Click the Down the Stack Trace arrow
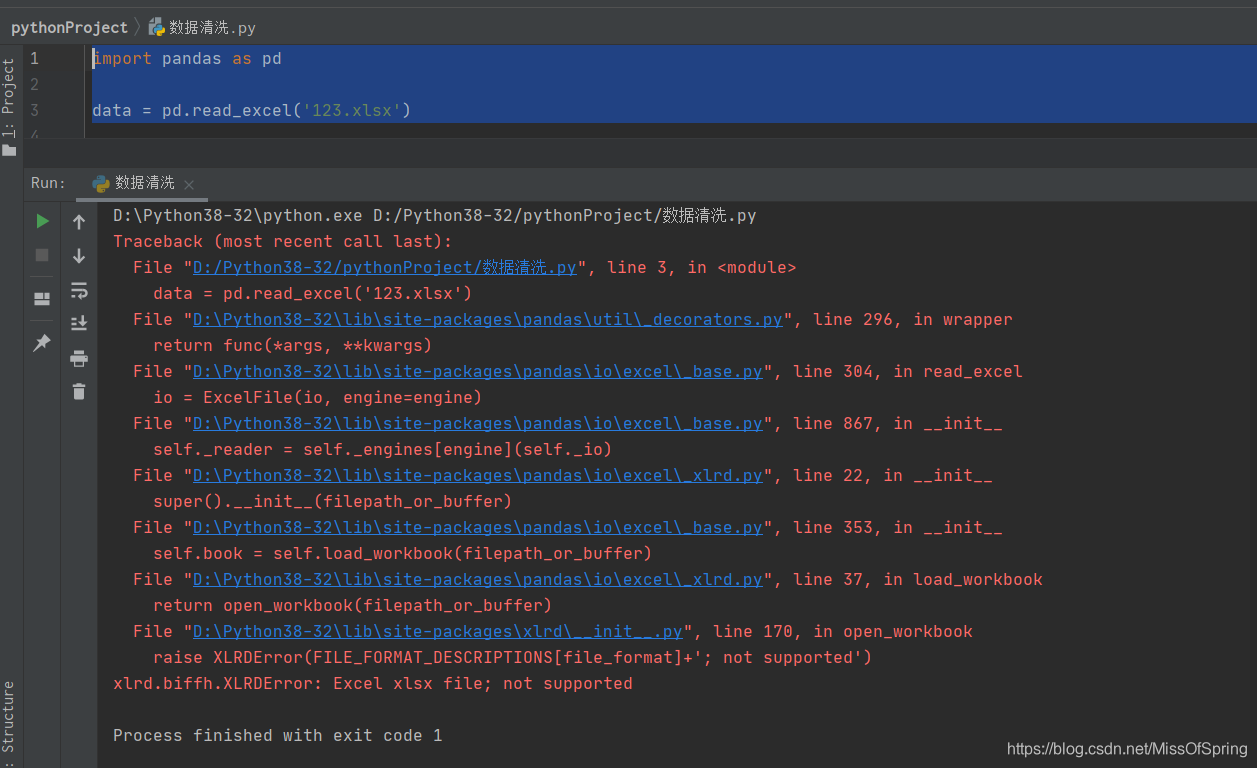Screen dimensions: 1257x768 79,256
